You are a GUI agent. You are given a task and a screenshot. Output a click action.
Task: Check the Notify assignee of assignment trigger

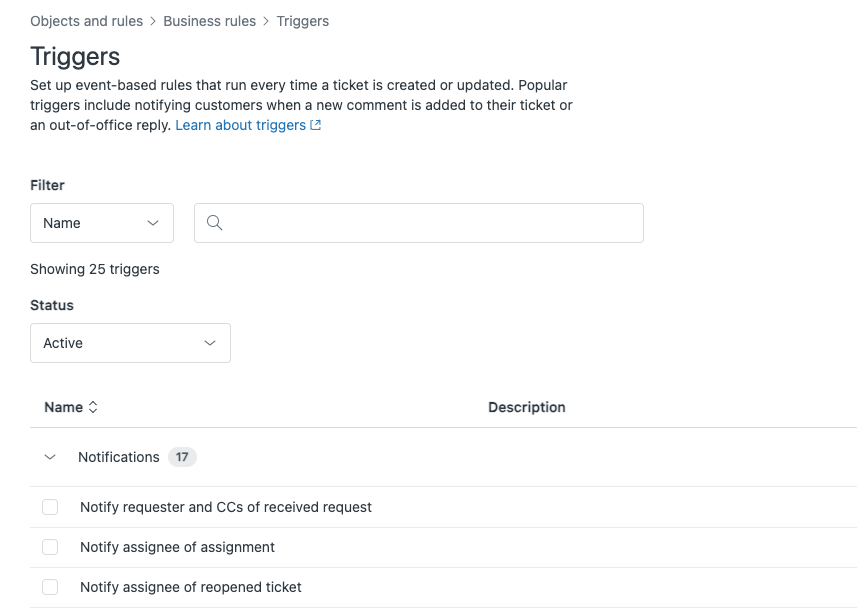(50, 547)
